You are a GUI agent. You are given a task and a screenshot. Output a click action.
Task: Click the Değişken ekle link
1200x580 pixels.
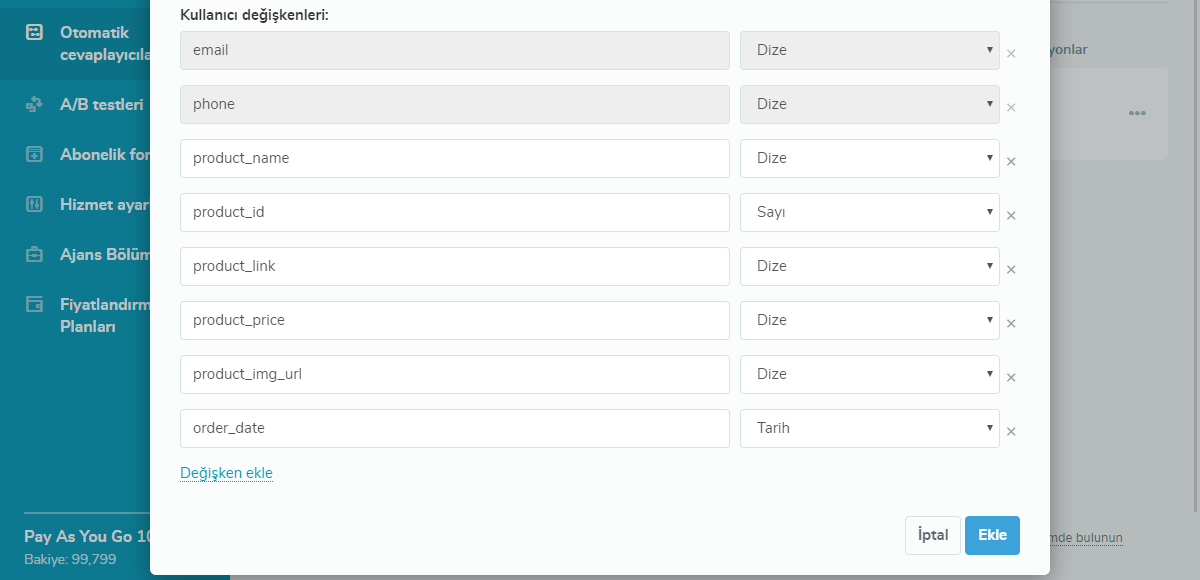tap(226, 473)
